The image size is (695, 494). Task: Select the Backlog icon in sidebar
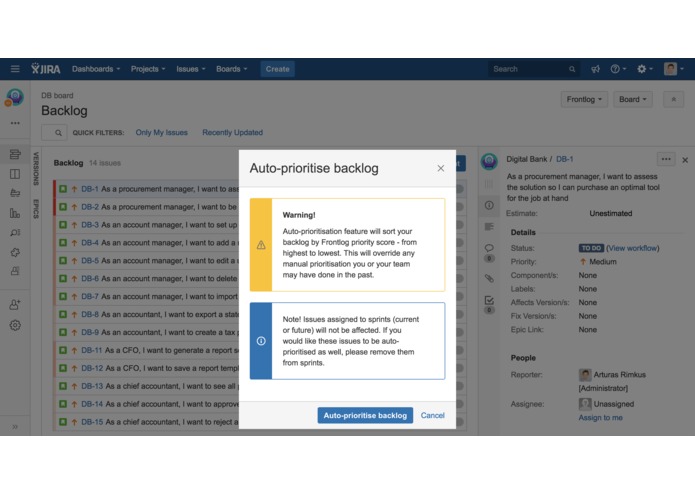pyautogui.click(x=15, y=154)
